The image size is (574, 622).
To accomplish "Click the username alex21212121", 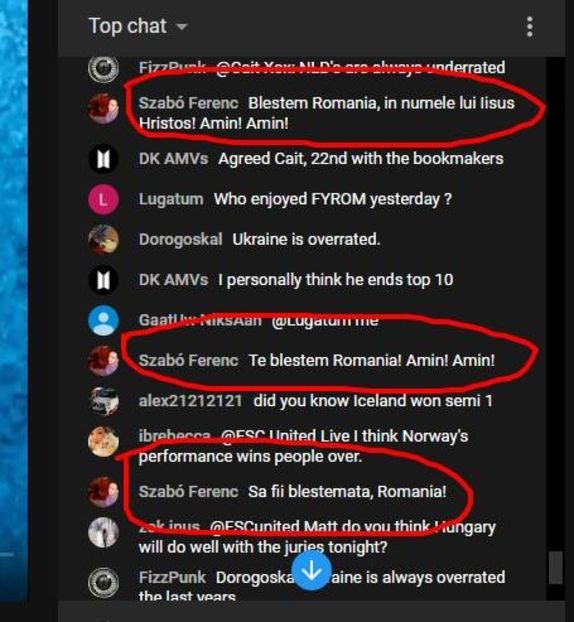I will [x=190, y=401].
